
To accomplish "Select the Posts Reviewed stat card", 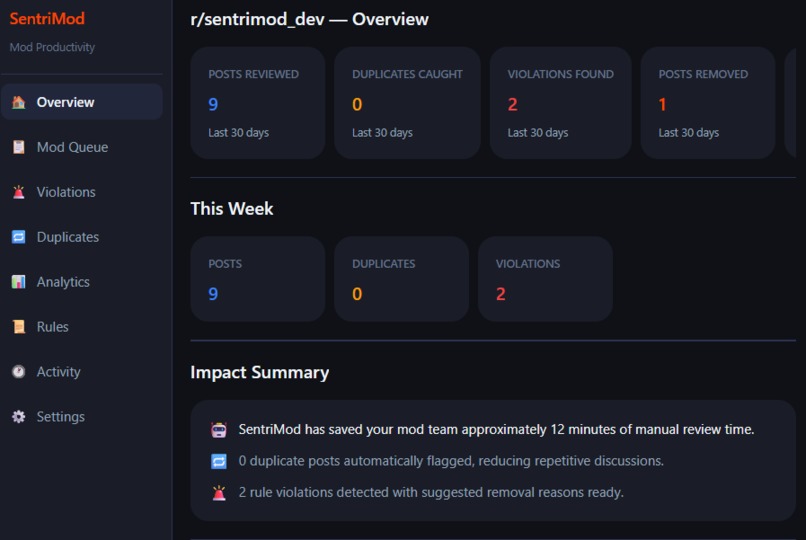I will tap(258, 103).
